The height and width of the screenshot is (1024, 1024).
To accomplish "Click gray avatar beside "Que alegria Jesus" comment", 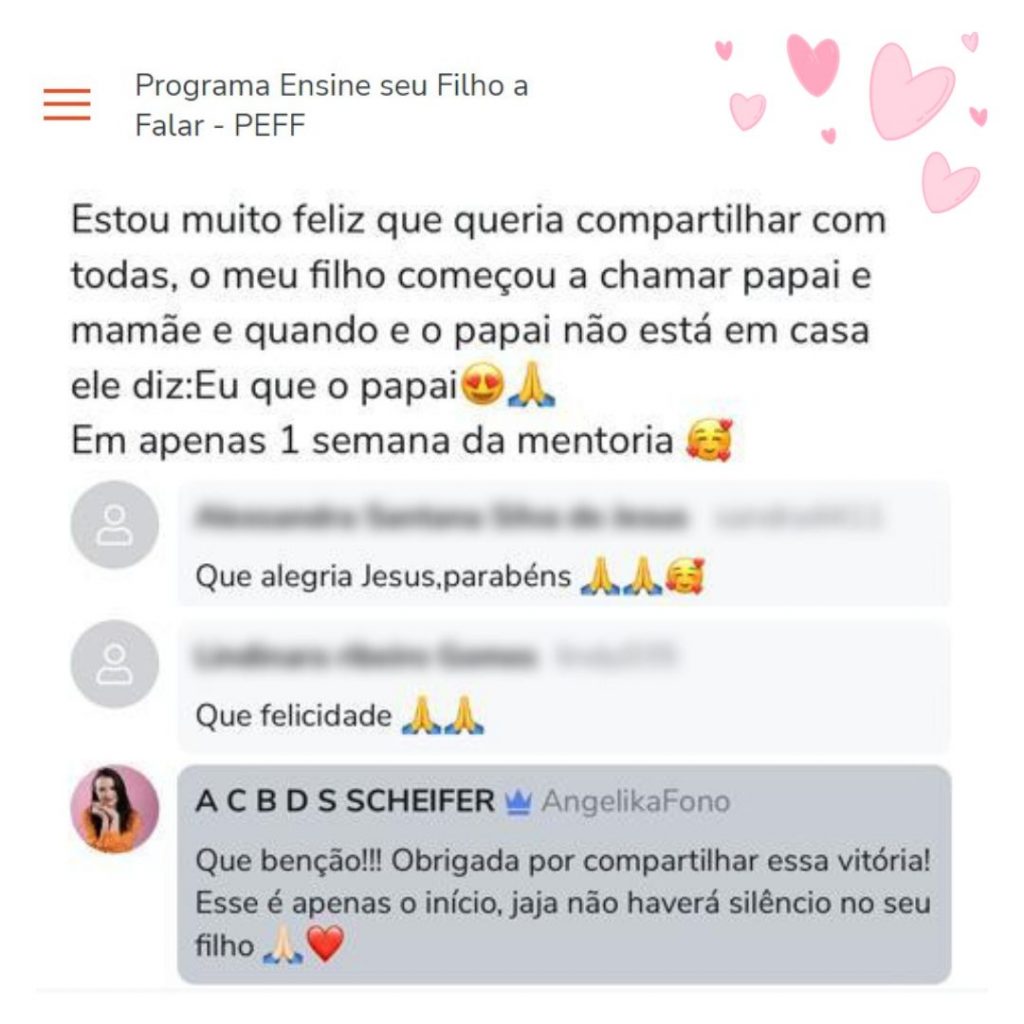I will 115,525.
